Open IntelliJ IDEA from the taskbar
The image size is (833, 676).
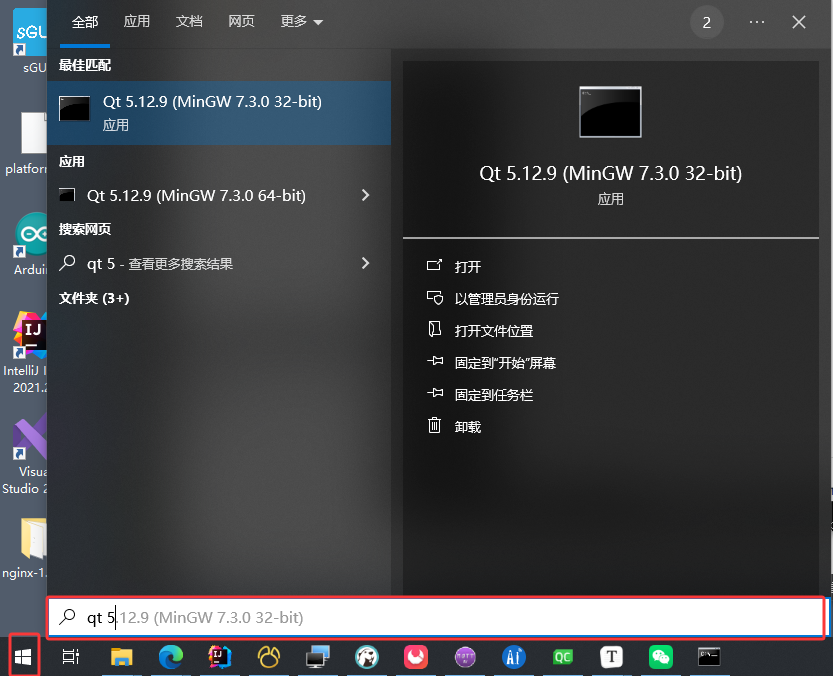point(219,657)
